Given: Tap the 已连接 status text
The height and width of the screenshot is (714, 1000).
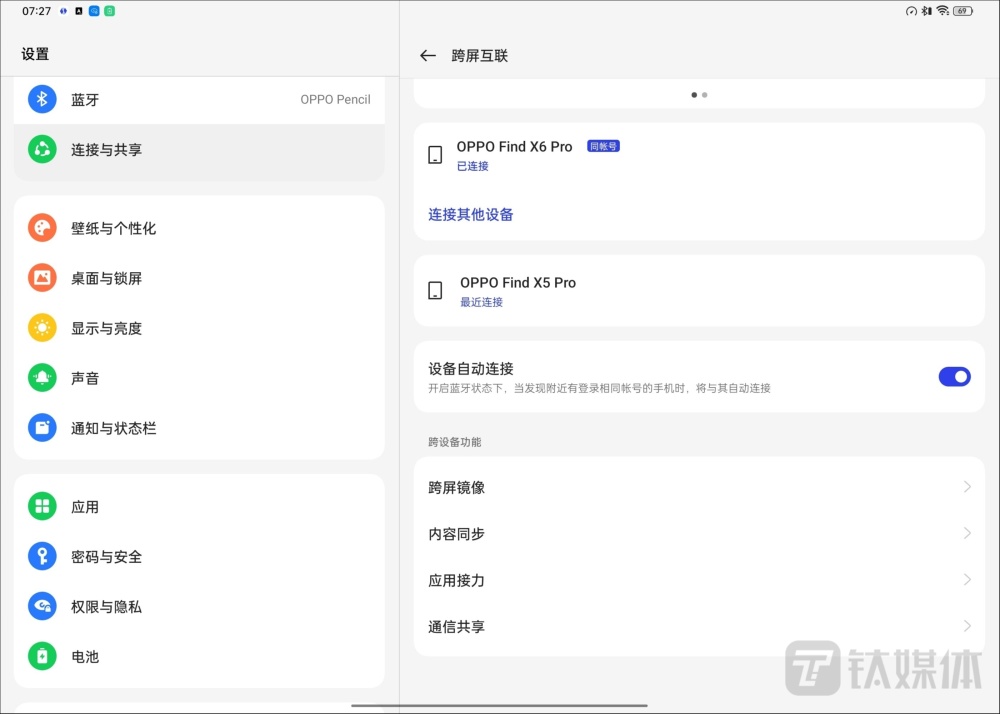Looking at the screenshot, I should (473, 166).
